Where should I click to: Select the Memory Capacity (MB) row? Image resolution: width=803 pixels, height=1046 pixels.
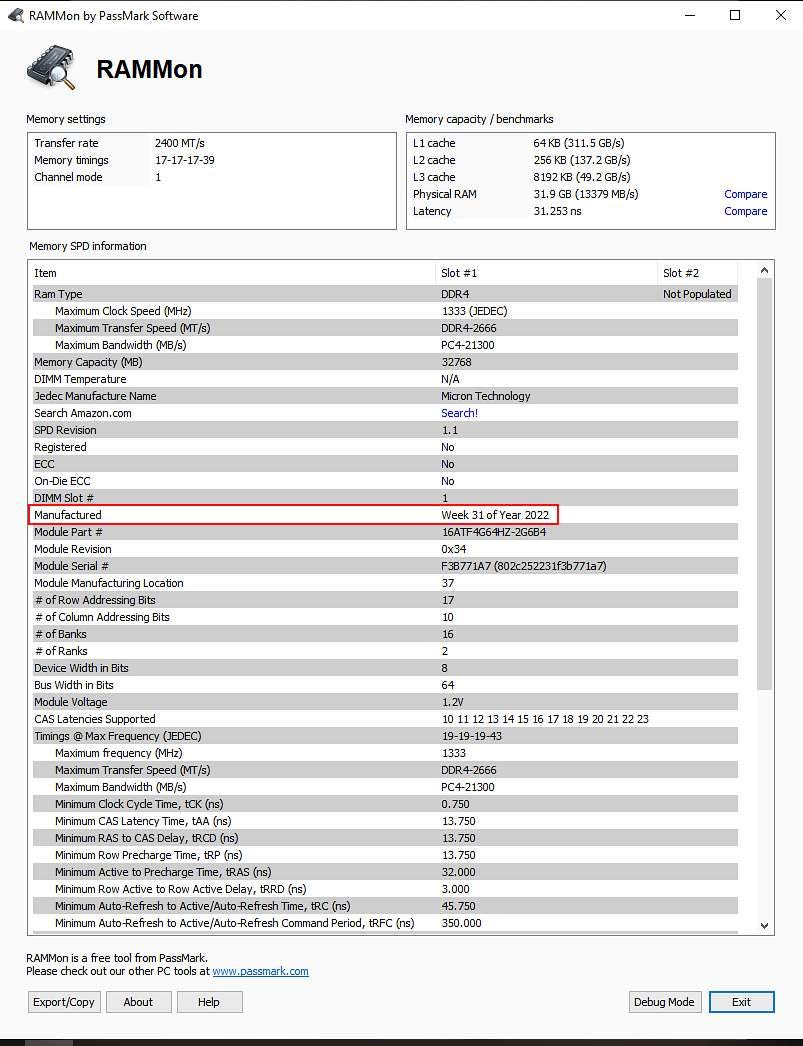click(385, 362)
